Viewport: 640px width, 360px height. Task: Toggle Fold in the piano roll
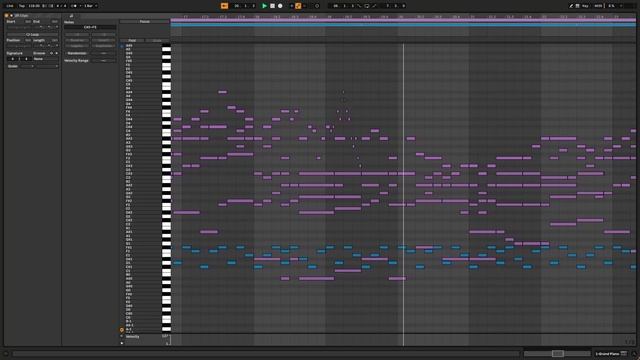pyautogui.click(x=132, y=40)
